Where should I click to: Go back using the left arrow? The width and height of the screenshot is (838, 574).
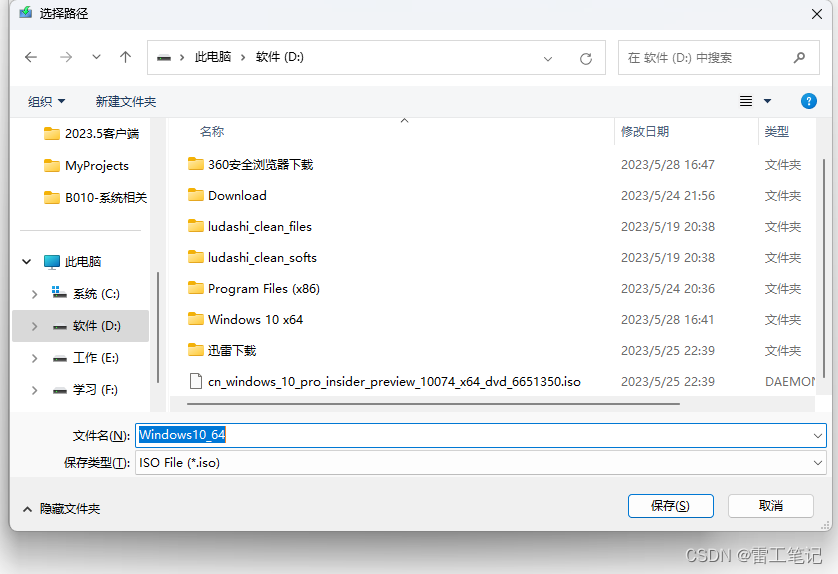(31, 57)
